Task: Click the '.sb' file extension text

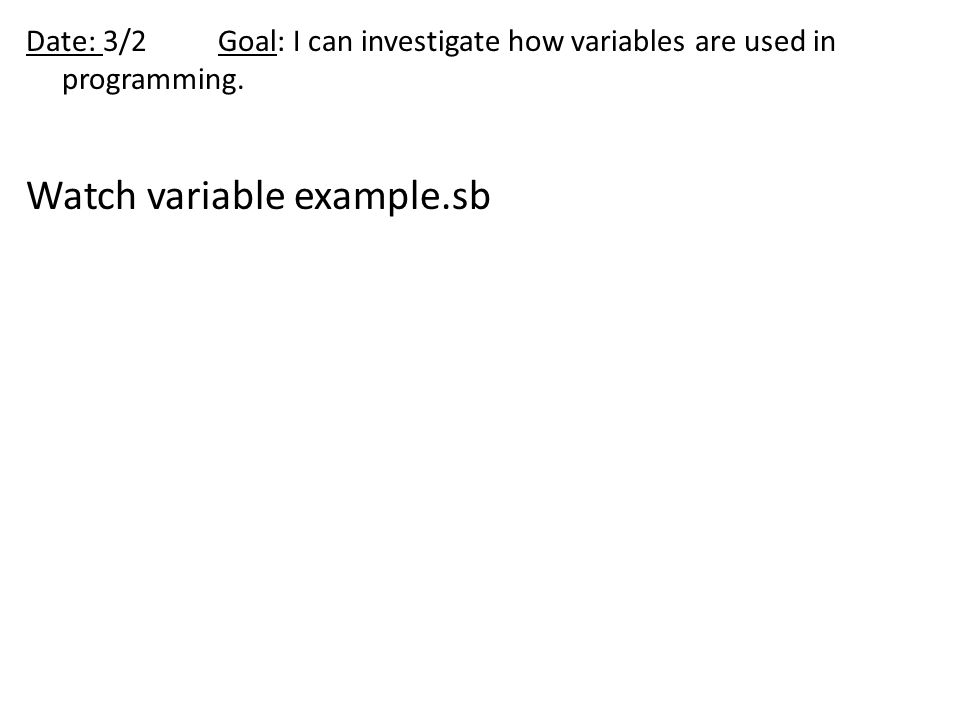Action: coord(466,197)
